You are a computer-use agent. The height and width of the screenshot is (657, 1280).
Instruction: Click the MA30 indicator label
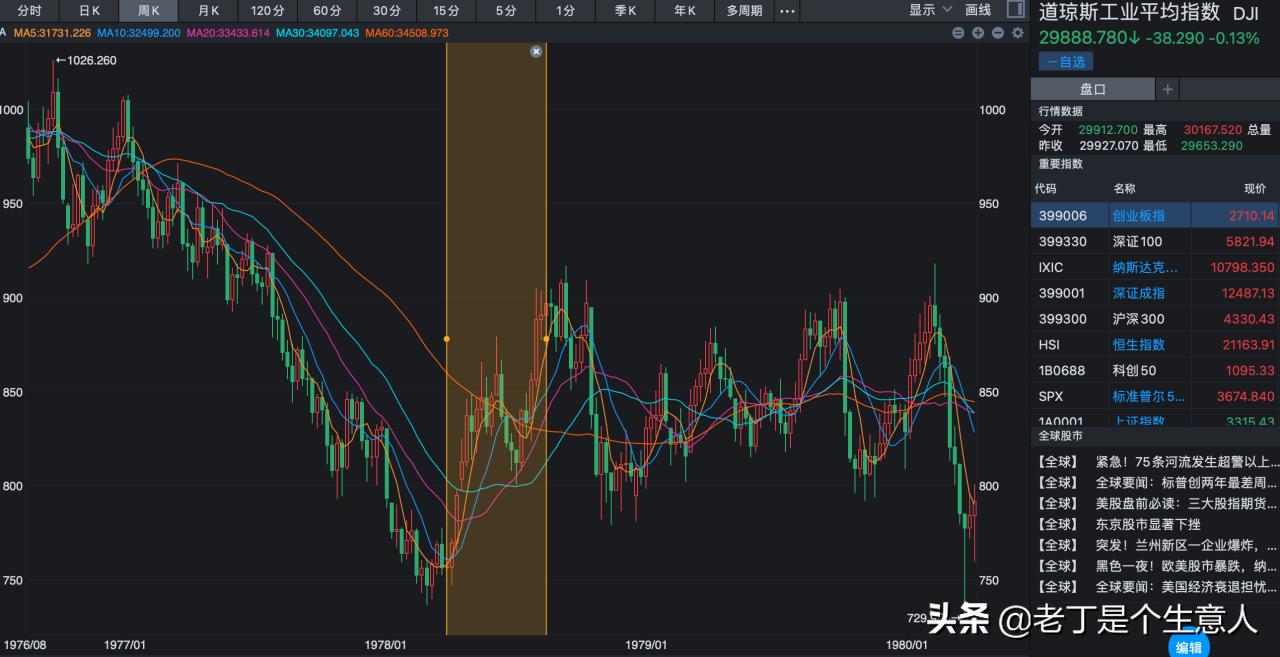(x=317, y=33)
